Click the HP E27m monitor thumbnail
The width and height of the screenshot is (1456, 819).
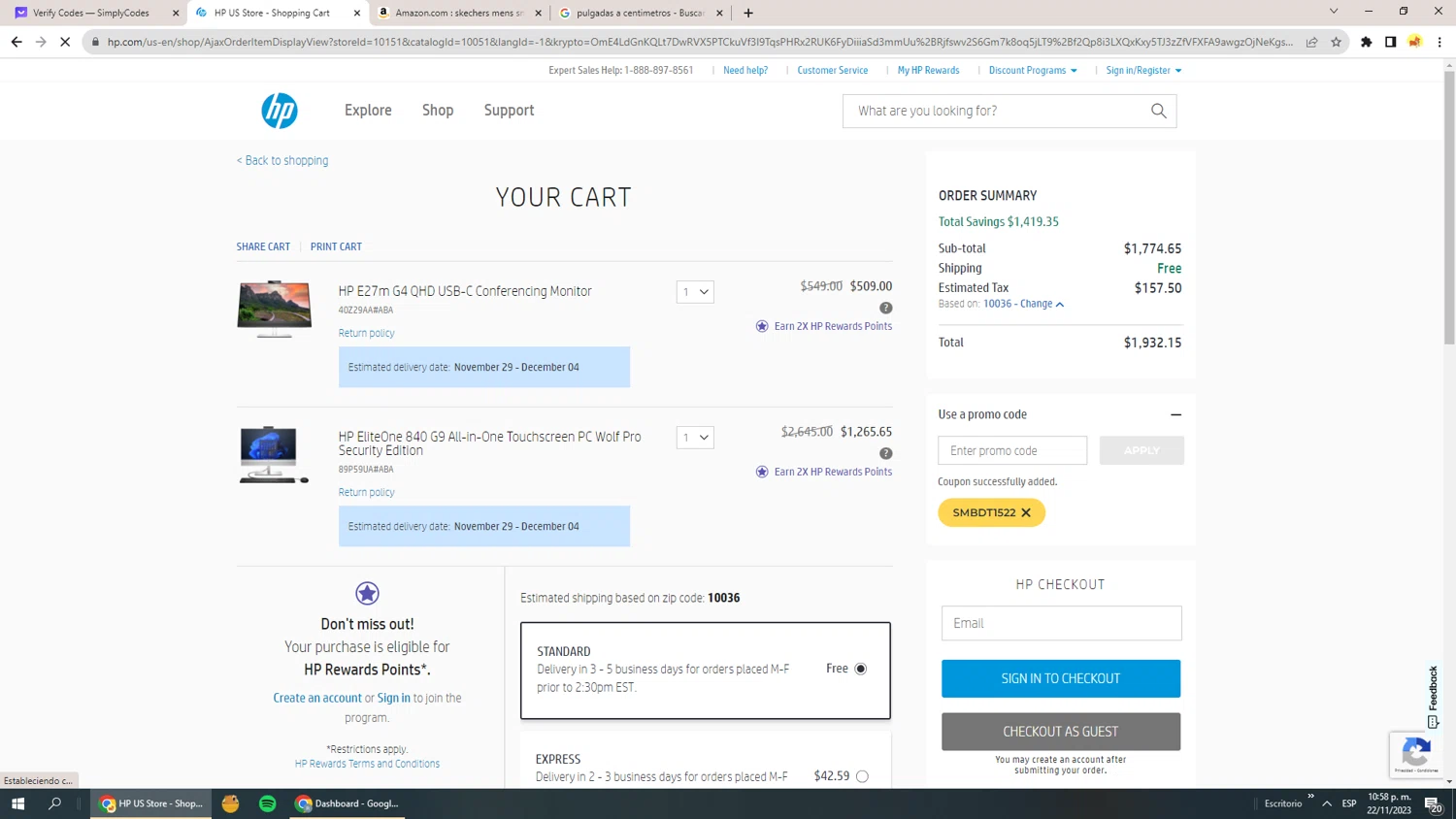(x=275, y=309)
